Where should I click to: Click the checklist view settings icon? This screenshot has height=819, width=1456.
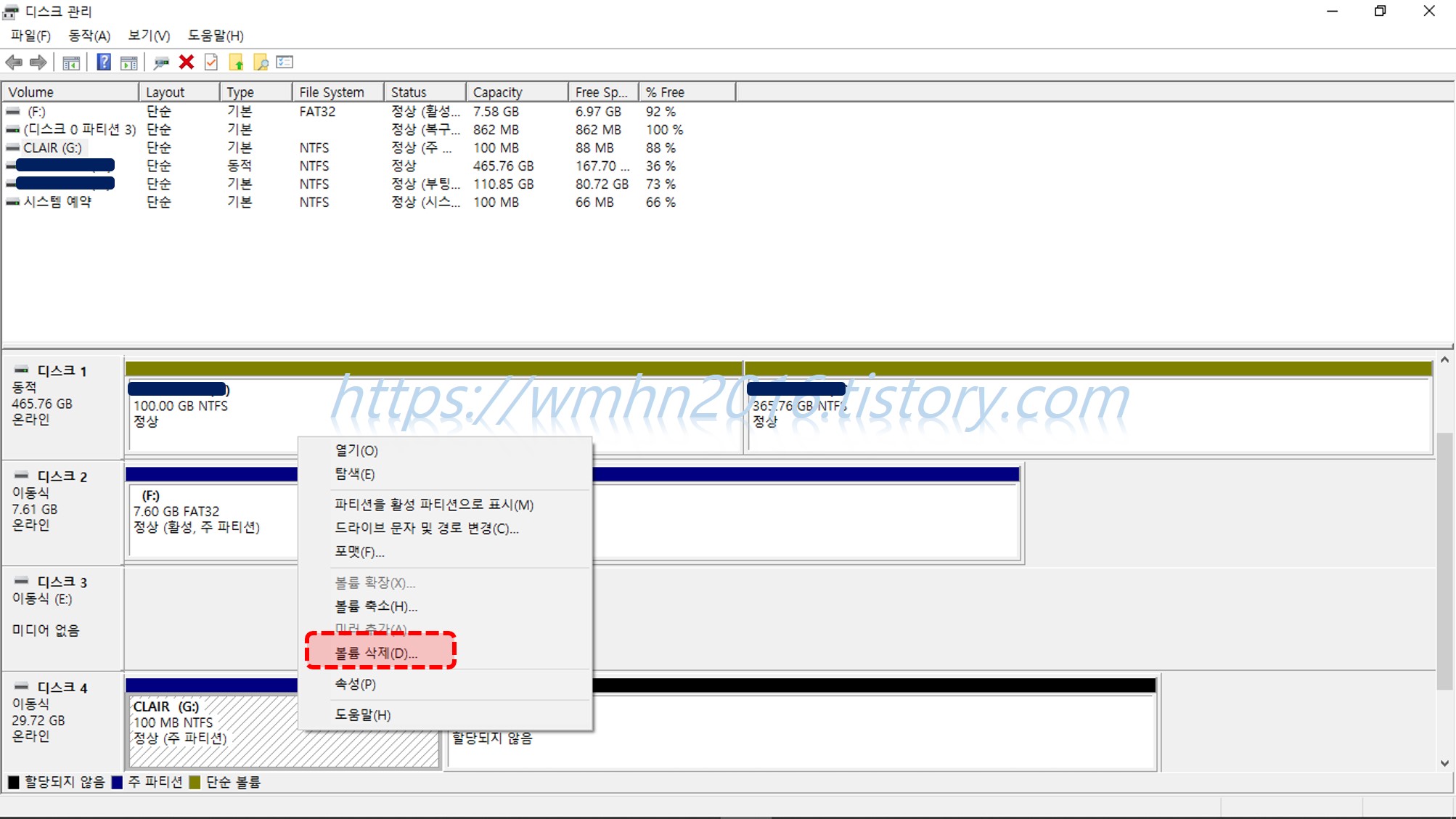(285, 62)
